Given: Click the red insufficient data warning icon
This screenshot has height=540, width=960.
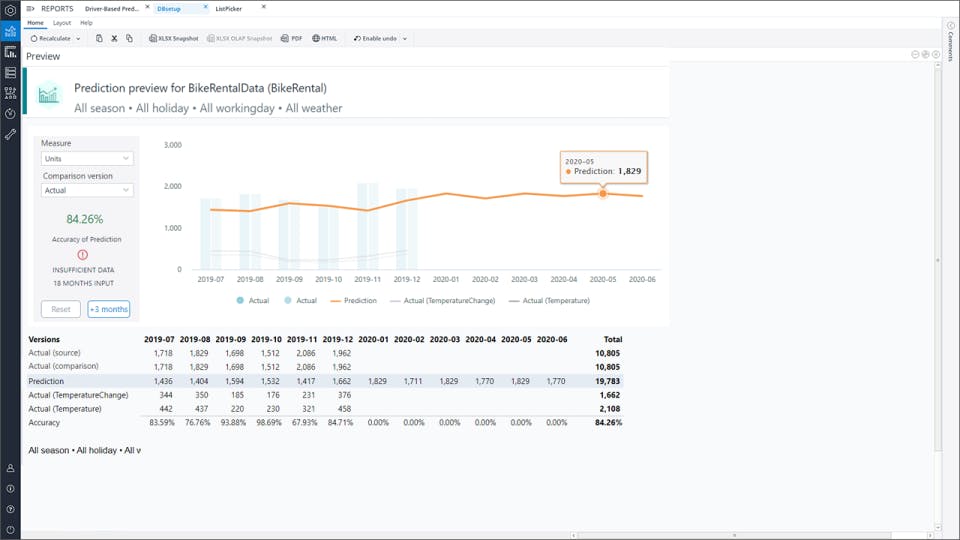Looking at the screenshot, I should 83,255.
